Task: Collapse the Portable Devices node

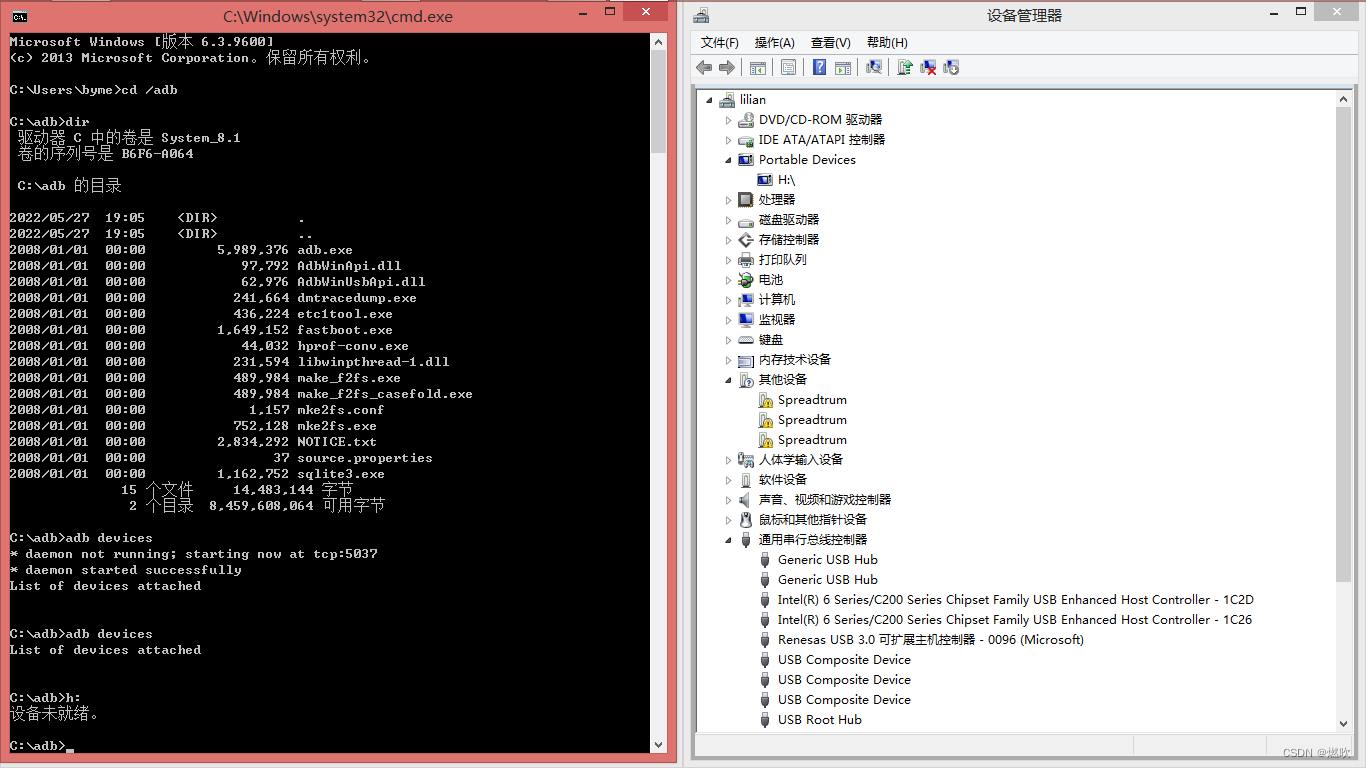Action: pos(729,160)
